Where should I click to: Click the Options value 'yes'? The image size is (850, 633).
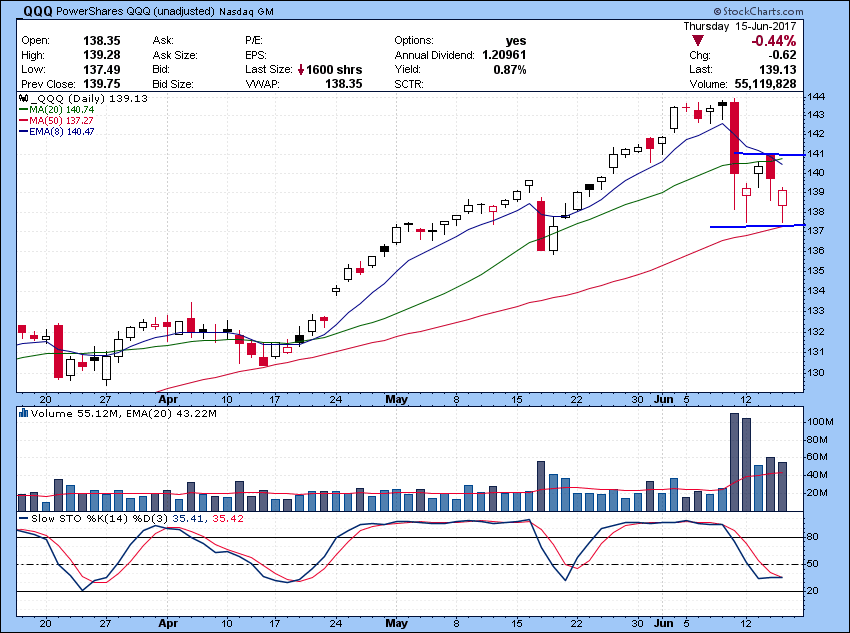click(x=516, y=41)
